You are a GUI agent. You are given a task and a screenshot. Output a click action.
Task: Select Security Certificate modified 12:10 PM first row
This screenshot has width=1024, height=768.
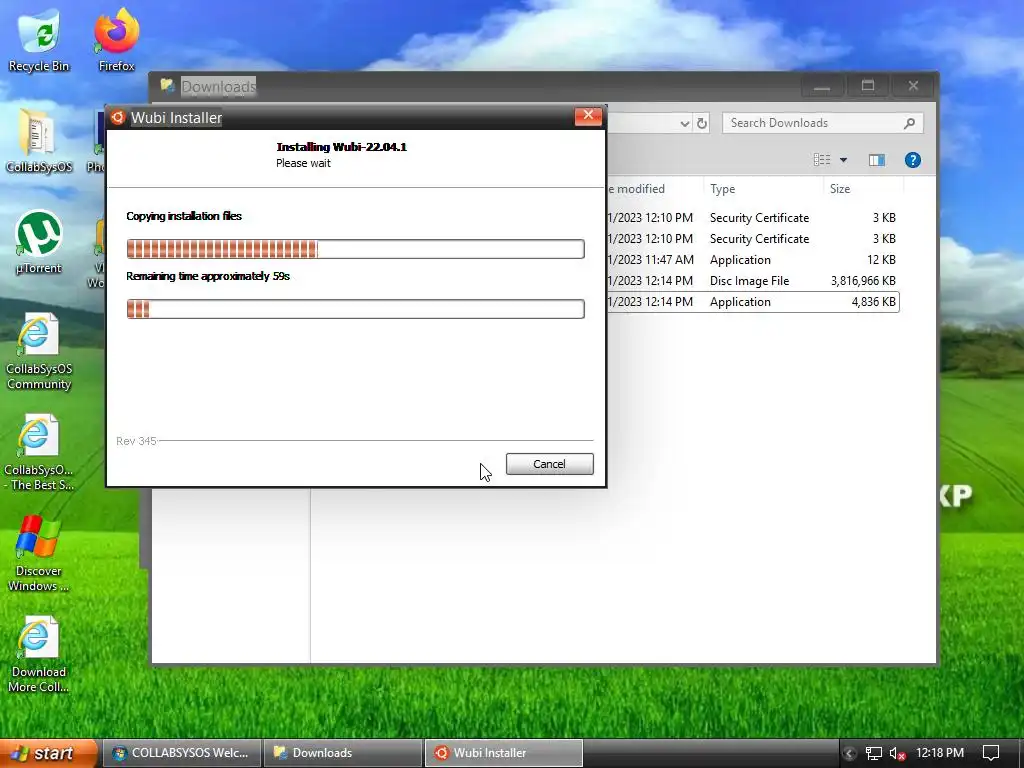pos(752,217)
